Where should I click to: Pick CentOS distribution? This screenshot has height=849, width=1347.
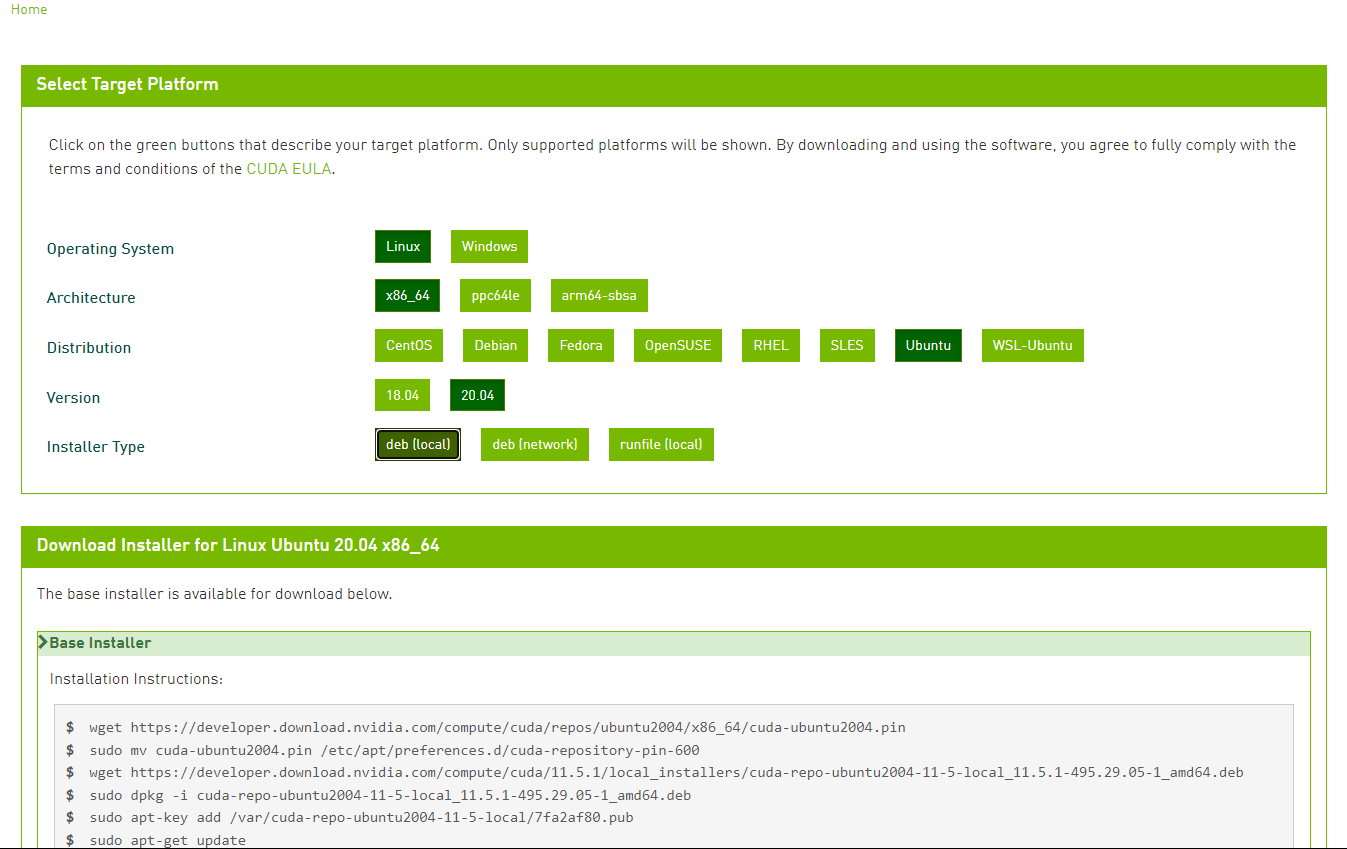(x=409, y=345)
